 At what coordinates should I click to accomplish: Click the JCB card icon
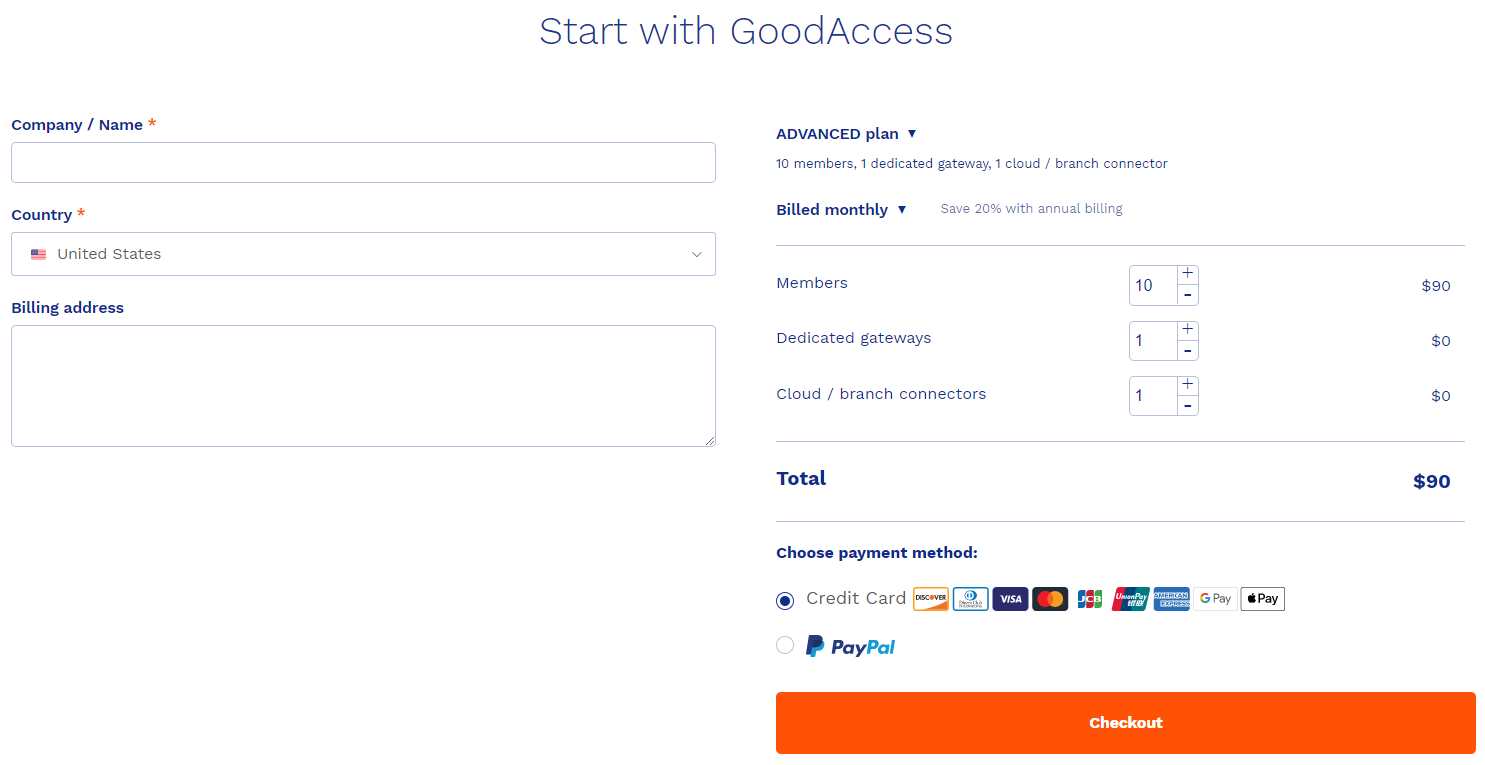click(x=1090, y=599)
